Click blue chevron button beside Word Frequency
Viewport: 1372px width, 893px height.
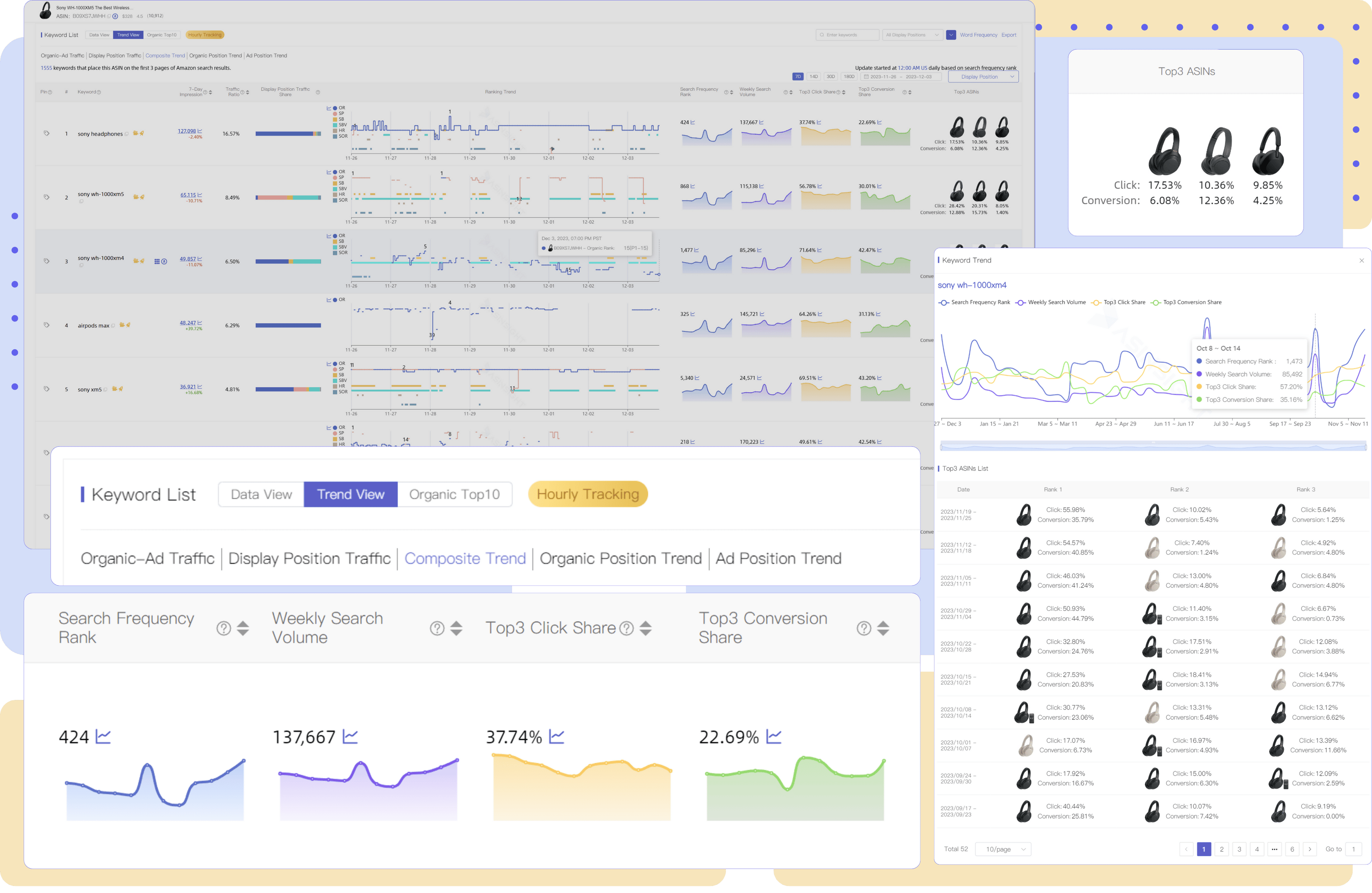point(951,34)
